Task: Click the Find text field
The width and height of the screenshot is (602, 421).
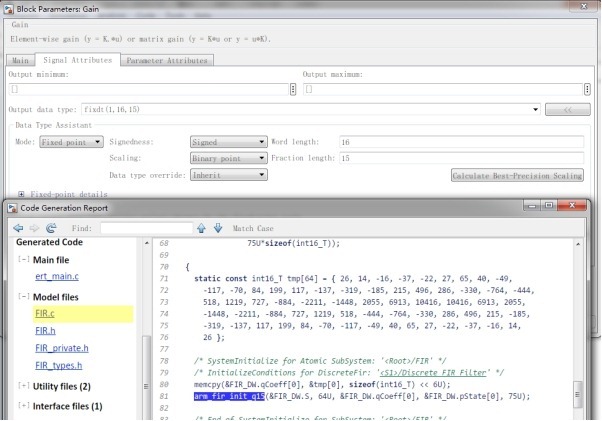Action: click(146, 228)
